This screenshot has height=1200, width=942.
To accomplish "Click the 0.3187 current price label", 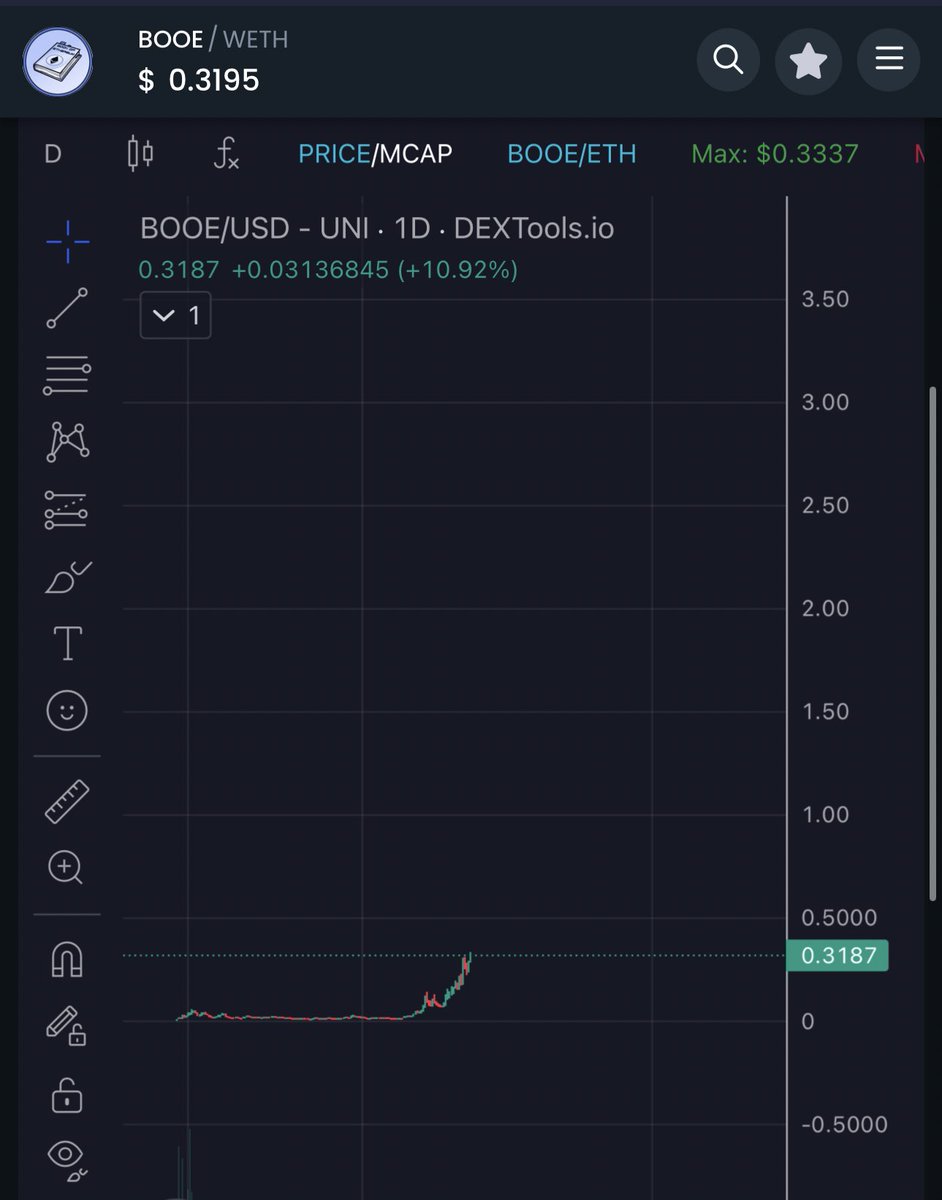I will [x=838, y=955].
